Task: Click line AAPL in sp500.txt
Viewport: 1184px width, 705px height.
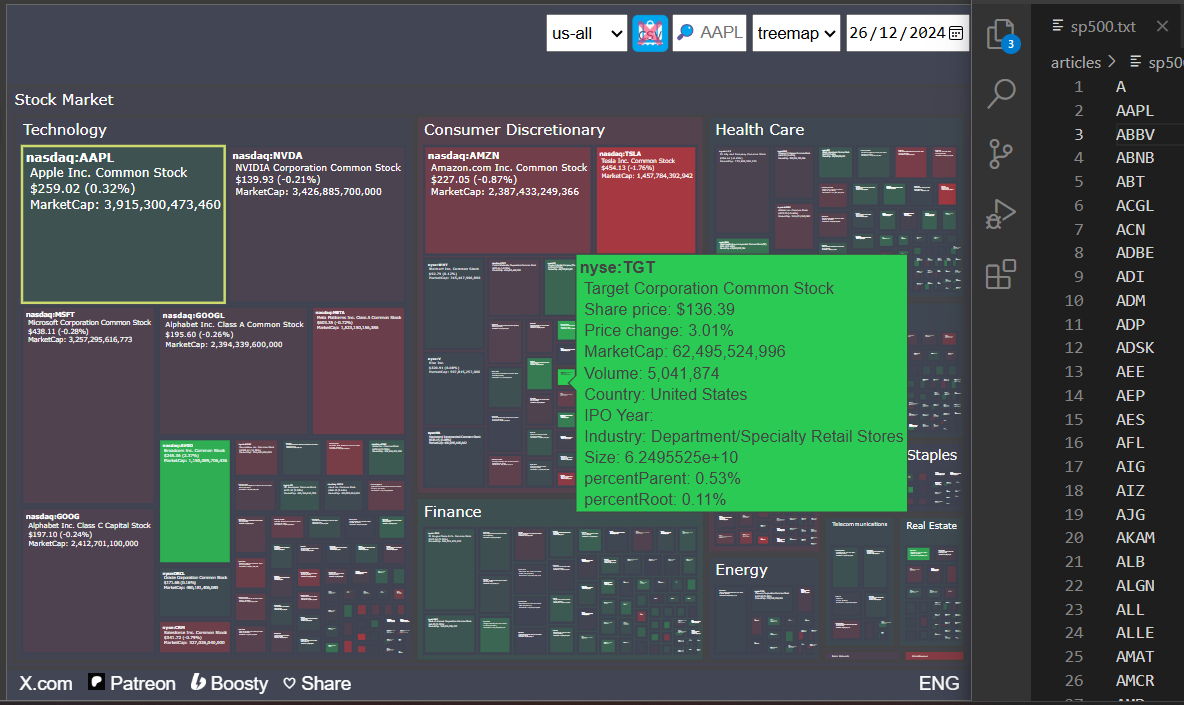Action: point(1135,110)
